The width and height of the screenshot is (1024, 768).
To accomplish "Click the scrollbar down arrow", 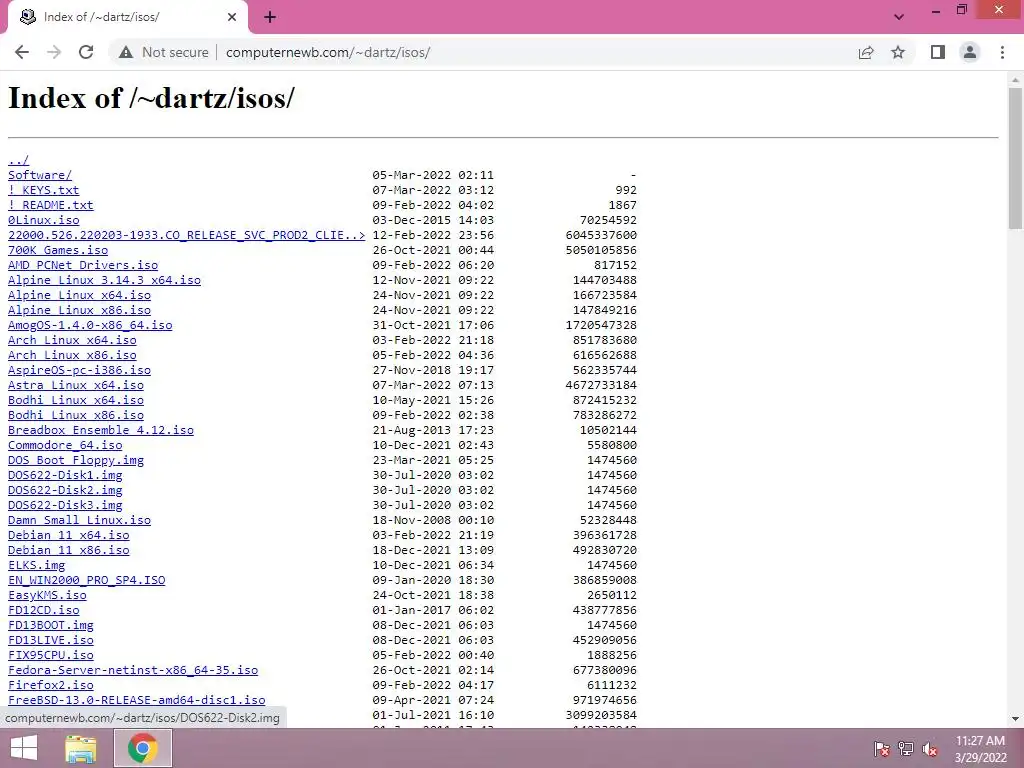I will tap(1015, 719).
